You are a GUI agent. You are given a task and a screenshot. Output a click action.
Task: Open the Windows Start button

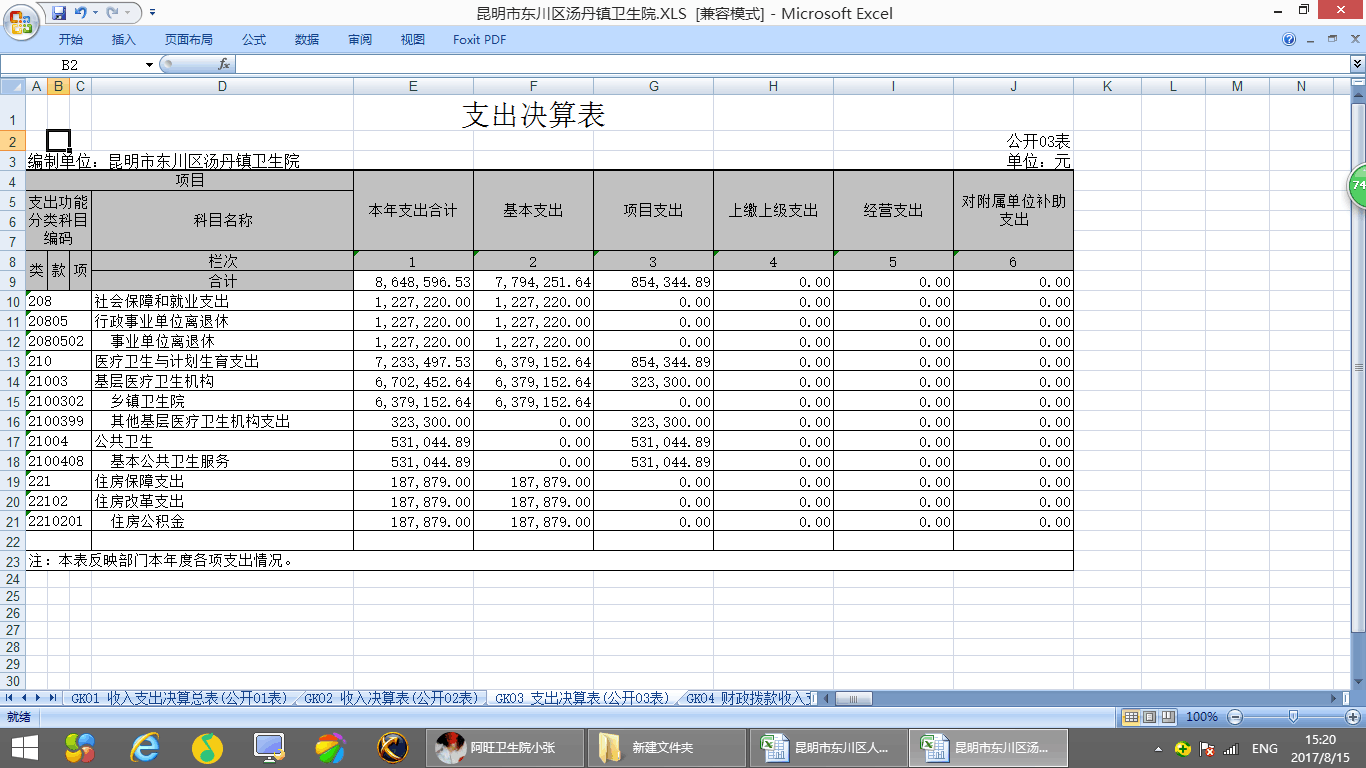pyautogui.click(x=24, y=747)
